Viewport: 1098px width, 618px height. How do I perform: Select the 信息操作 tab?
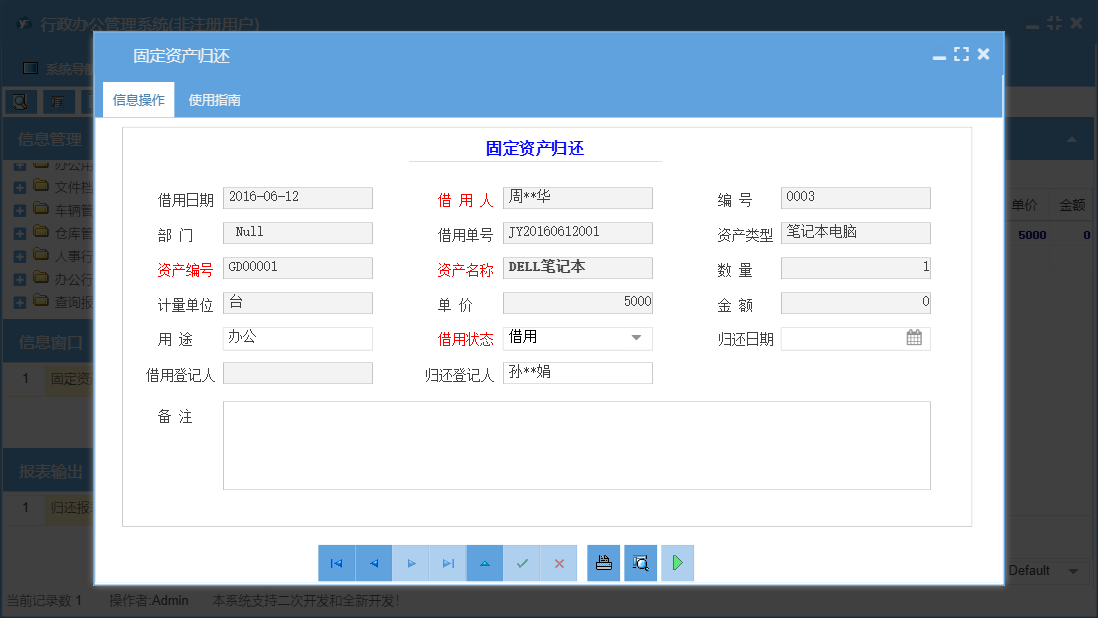pos(138,99)
